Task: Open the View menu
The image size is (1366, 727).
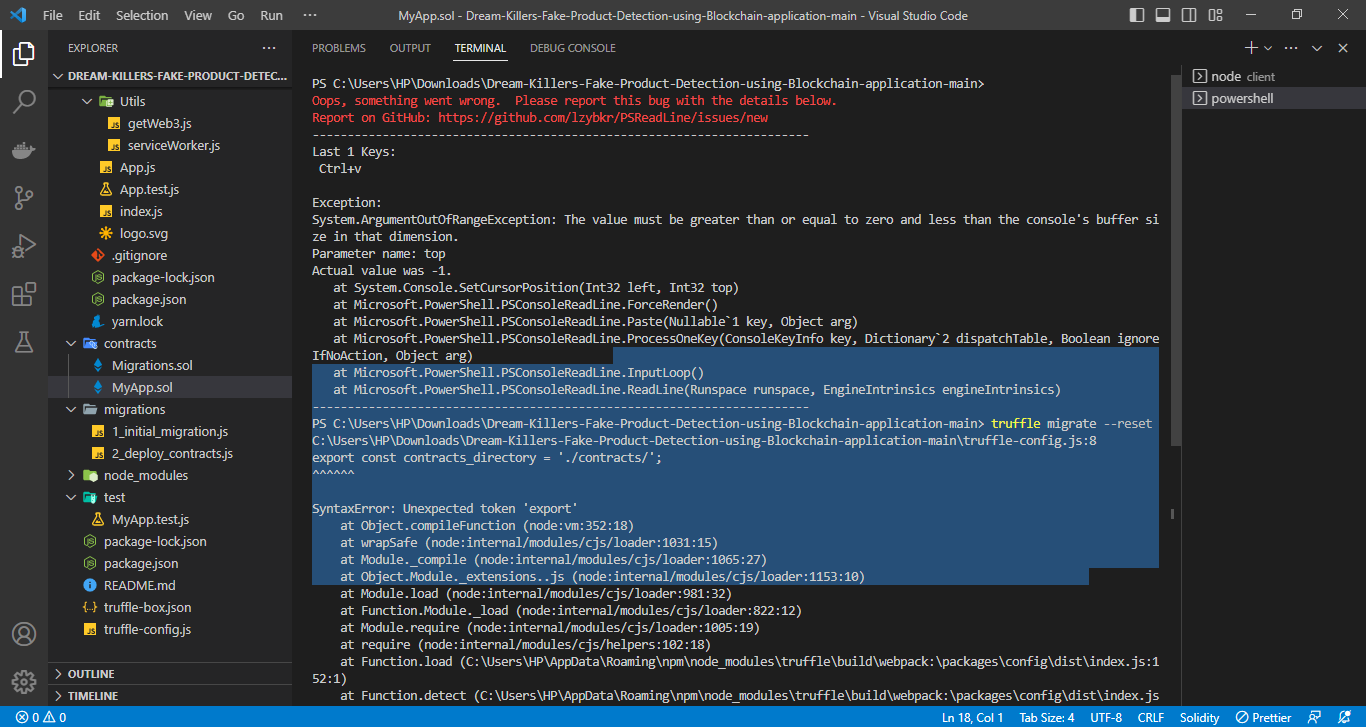Action: pos(198,15)
